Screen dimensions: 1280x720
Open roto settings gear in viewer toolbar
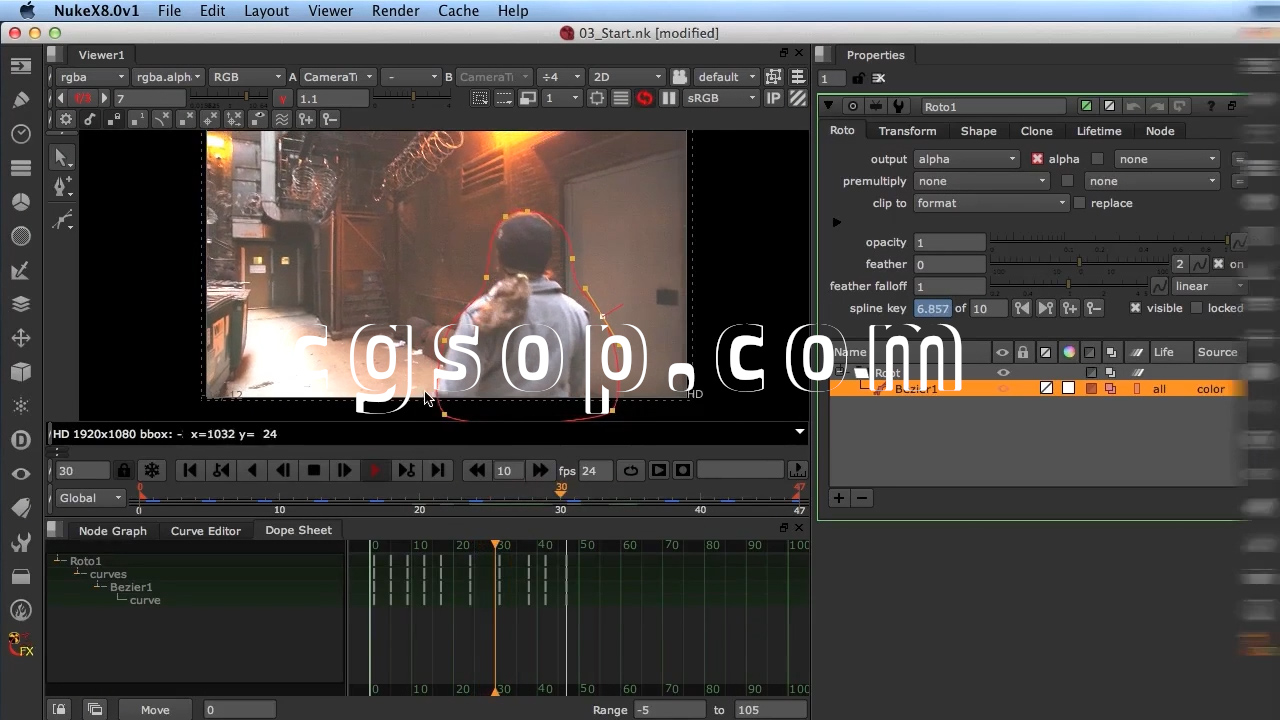tap(66, 119)
